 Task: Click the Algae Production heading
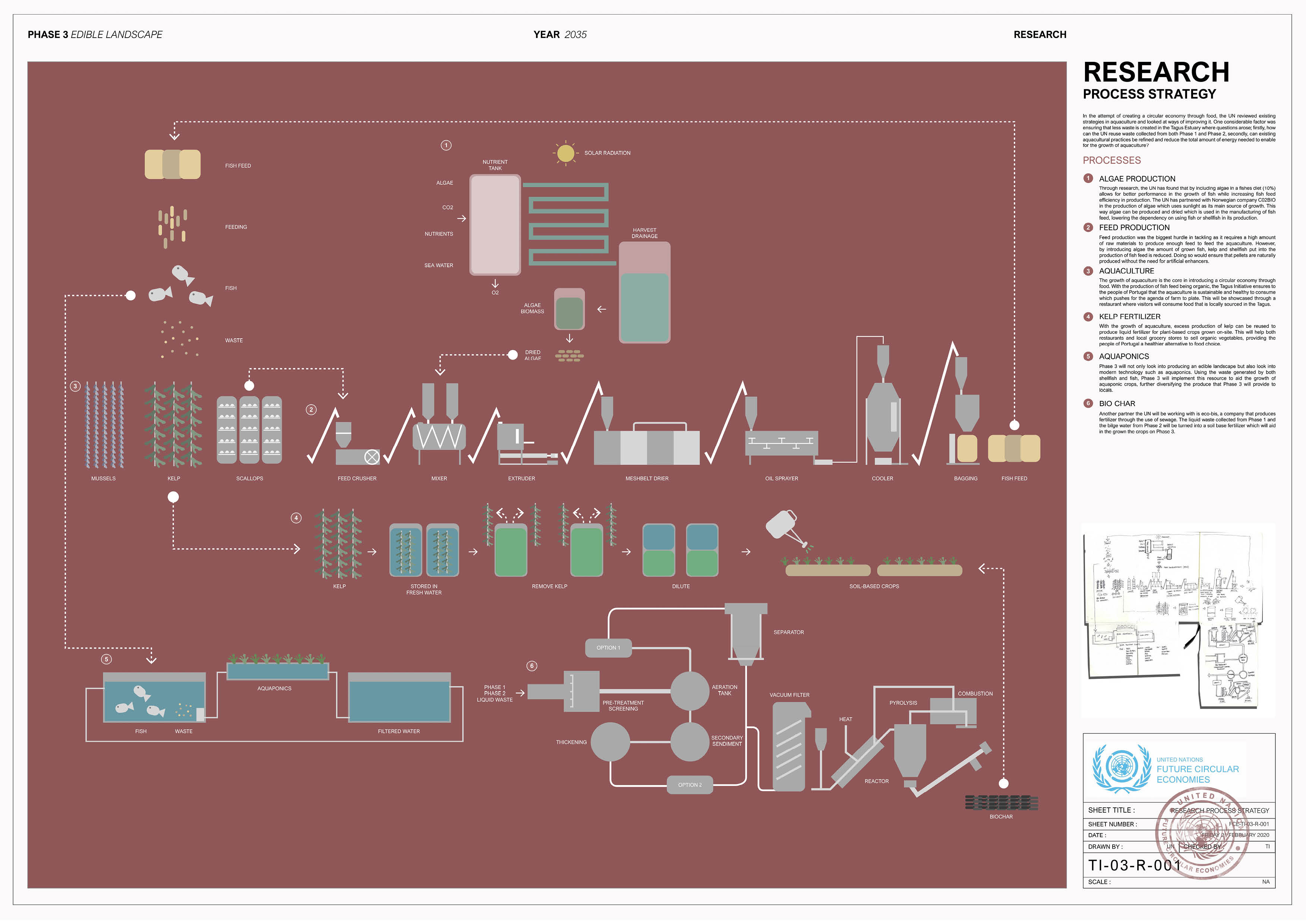(x=1136, y=179)
